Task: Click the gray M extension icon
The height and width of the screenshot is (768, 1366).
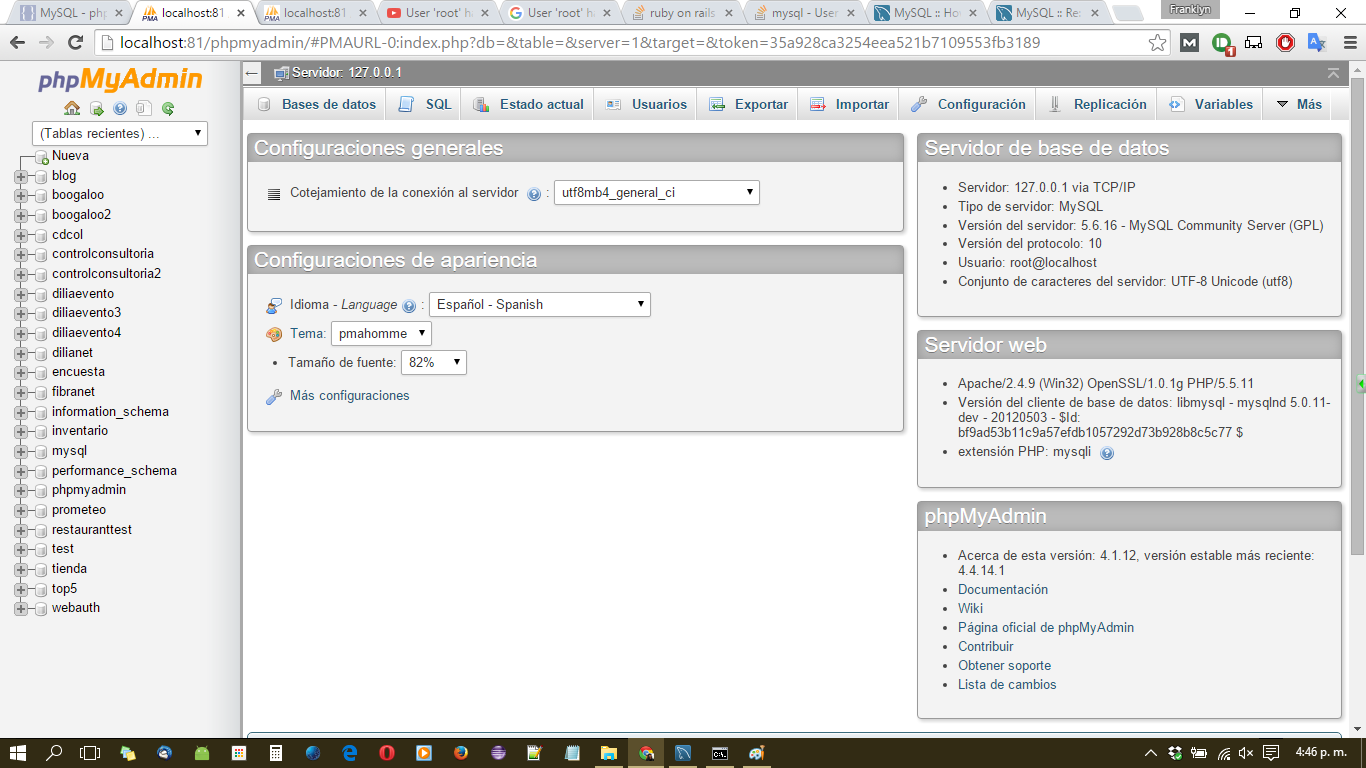Action: (1189, 43)
